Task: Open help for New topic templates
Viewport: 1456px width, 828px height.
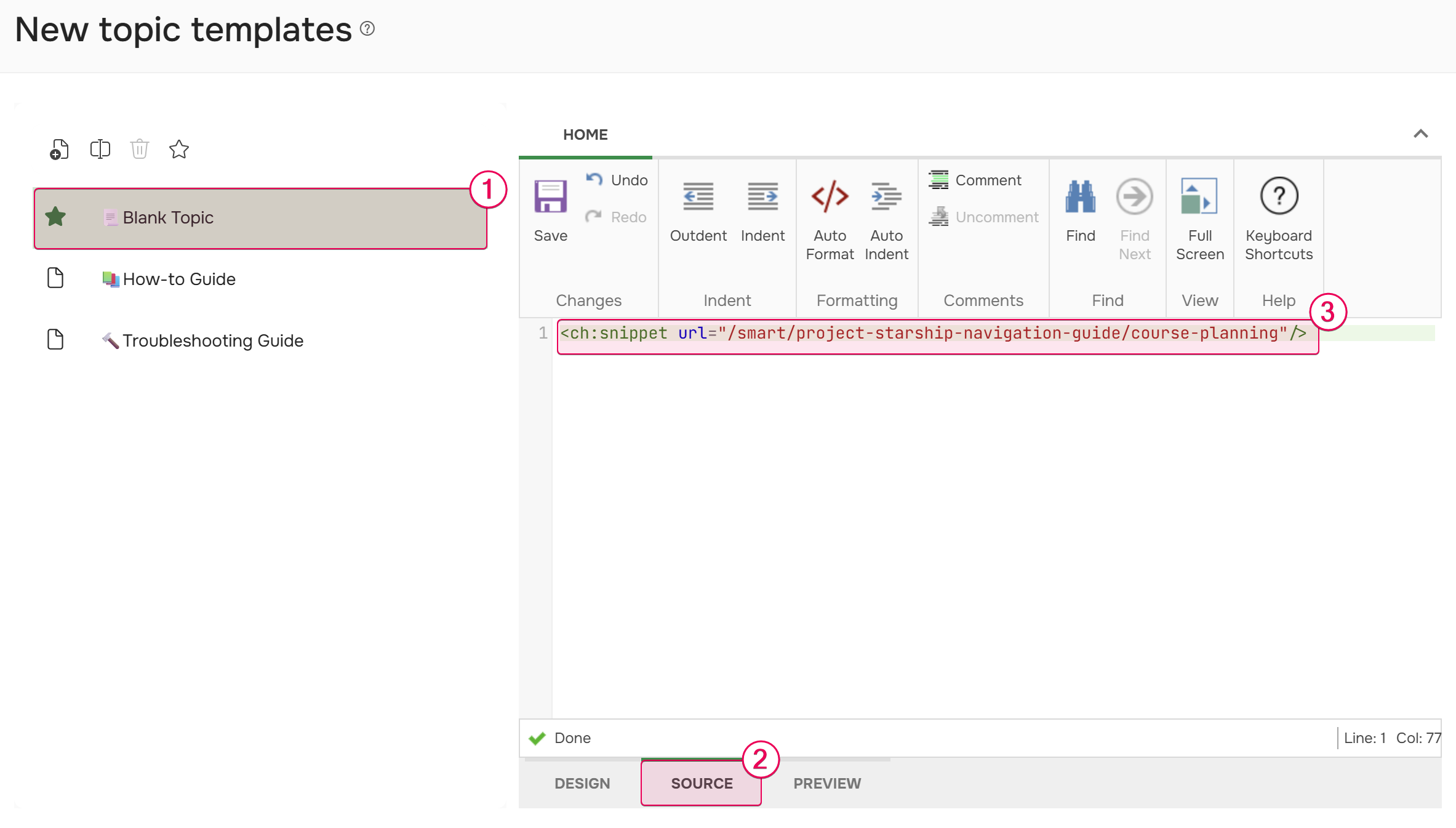Action: pos(367,28)
